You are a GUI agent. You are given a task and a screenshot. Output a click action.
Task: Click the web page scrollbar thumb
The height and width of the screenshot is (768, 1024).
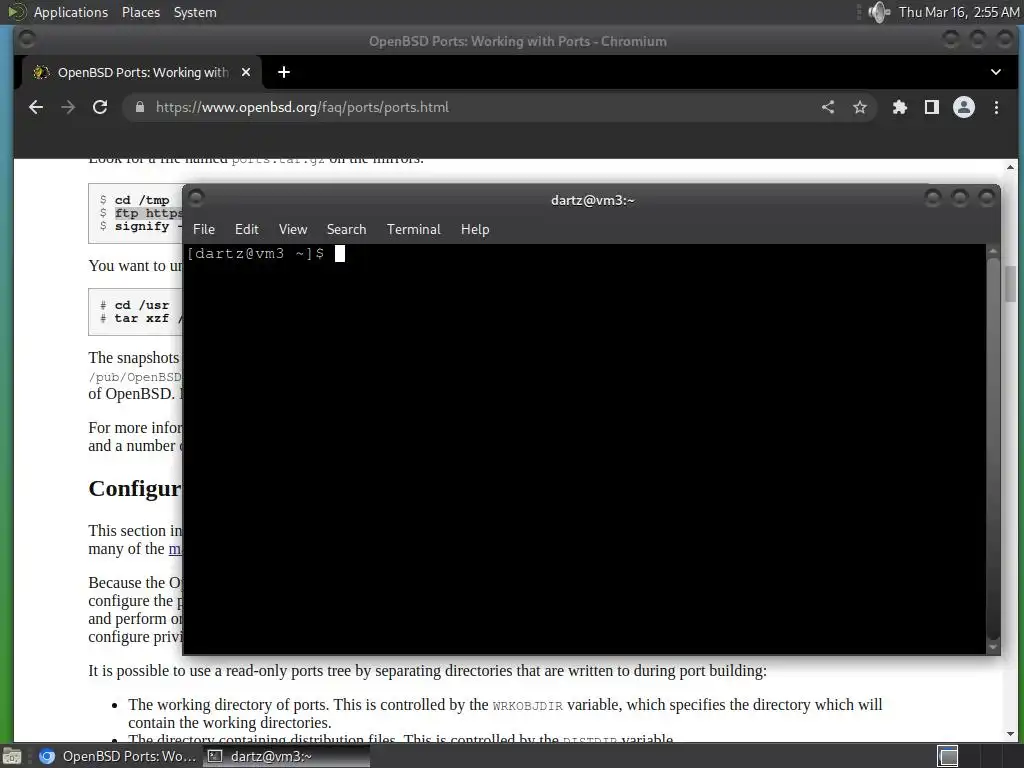1010,283
